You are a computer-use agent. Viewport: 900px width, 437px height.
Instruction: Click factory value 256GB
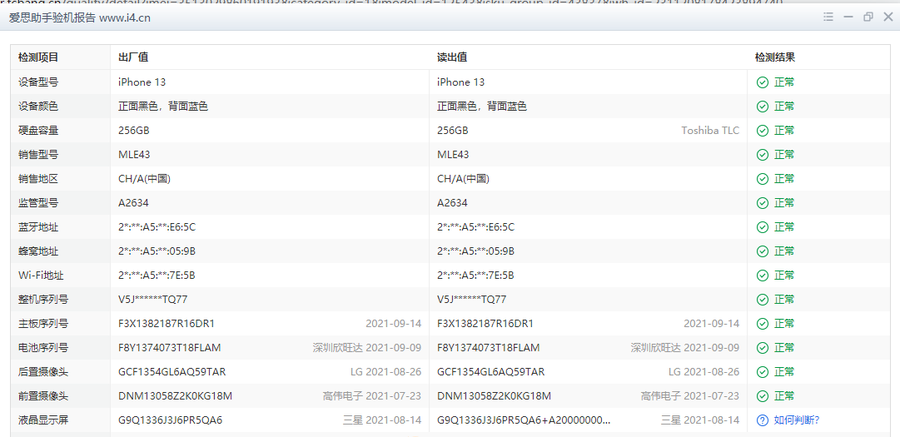pyautogui.click(x=134, y=130)
